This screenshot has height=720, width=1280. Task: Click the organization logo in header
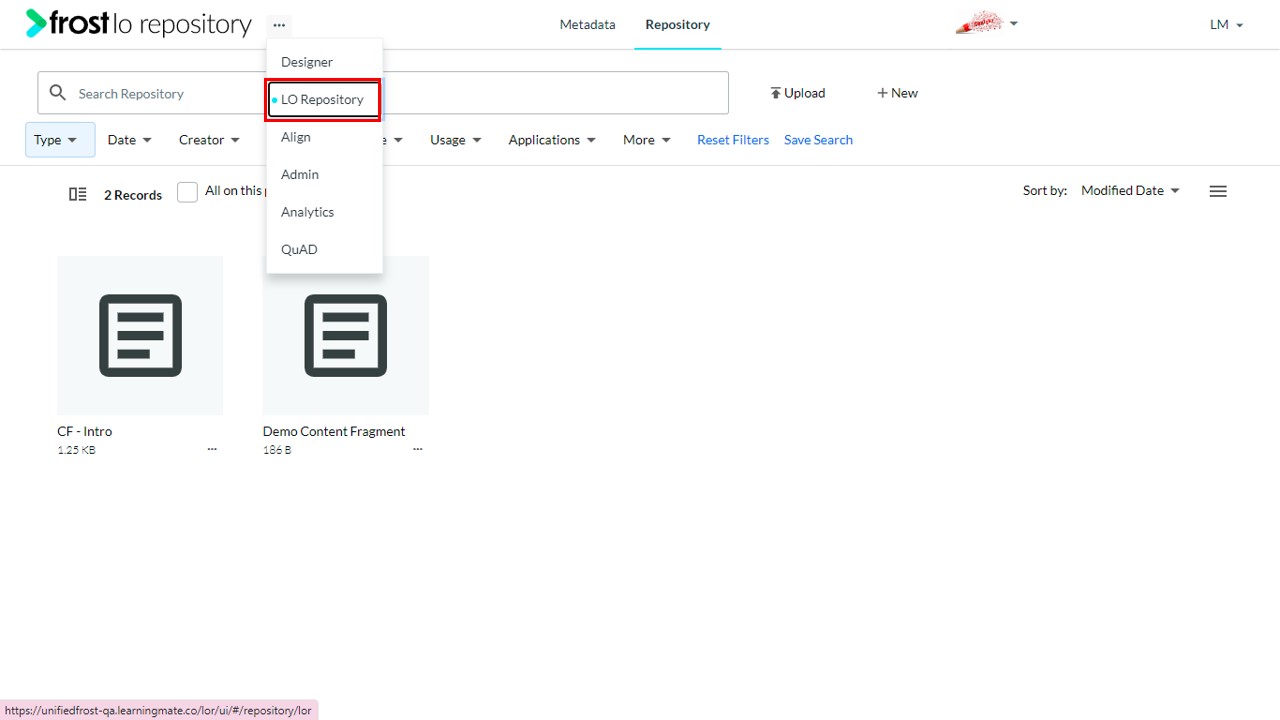[980, 23]
